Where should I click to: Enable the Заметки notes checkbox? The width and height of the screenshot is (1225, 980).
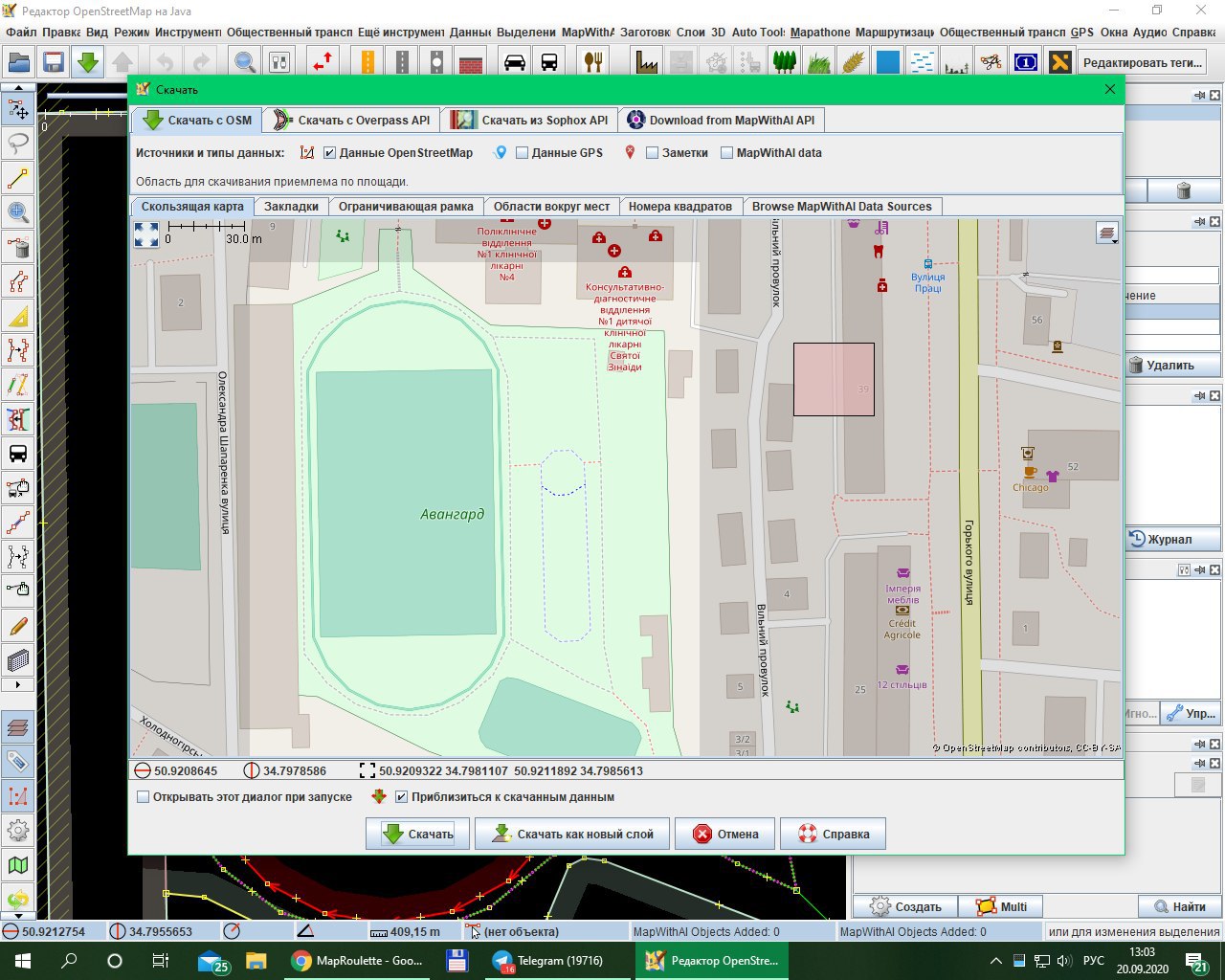click(652, 153)
